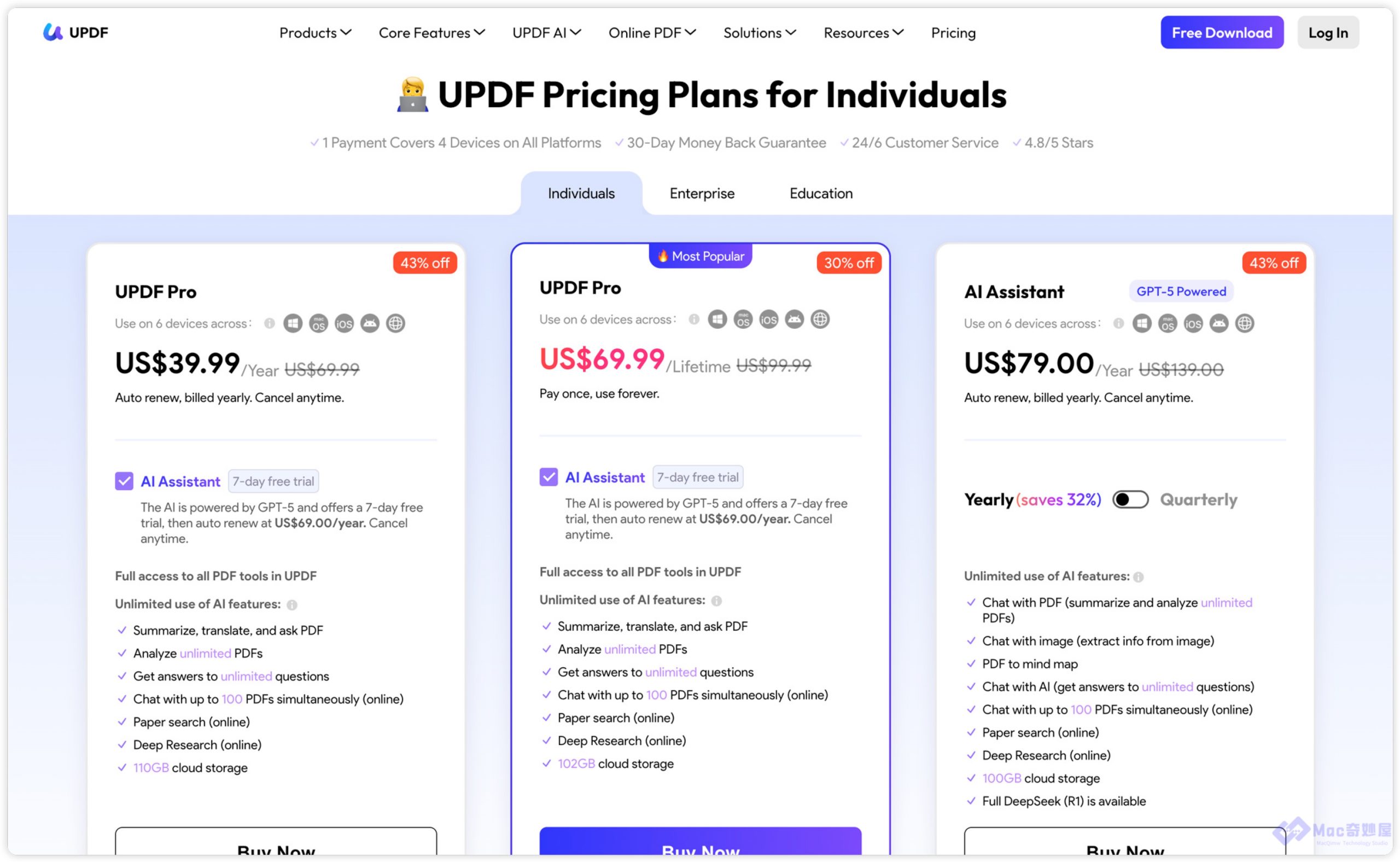
Task: Expand the Products dropdown menu
Action: (x=314, y=33)
